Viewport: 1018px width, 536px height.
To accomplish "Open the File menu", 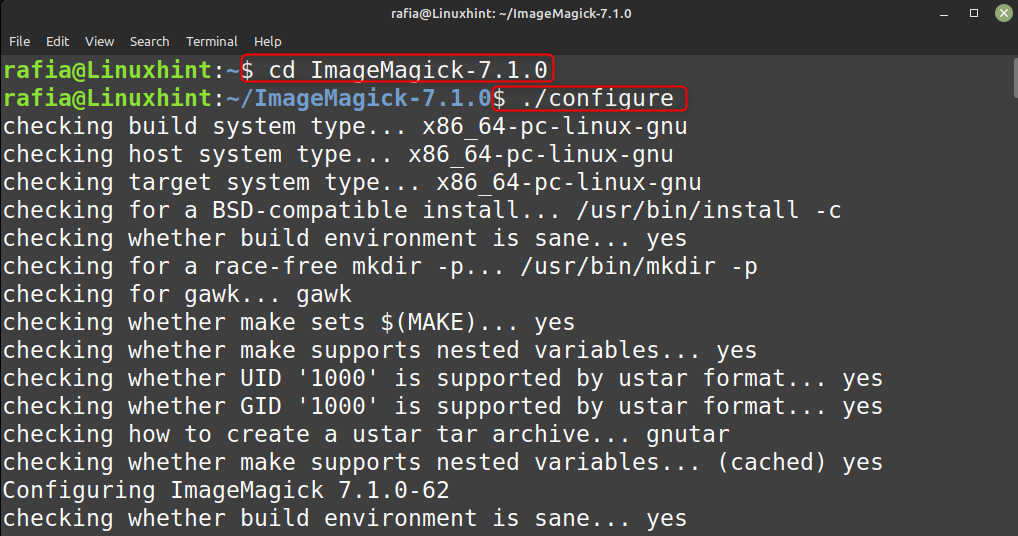I will coord(19,42).
